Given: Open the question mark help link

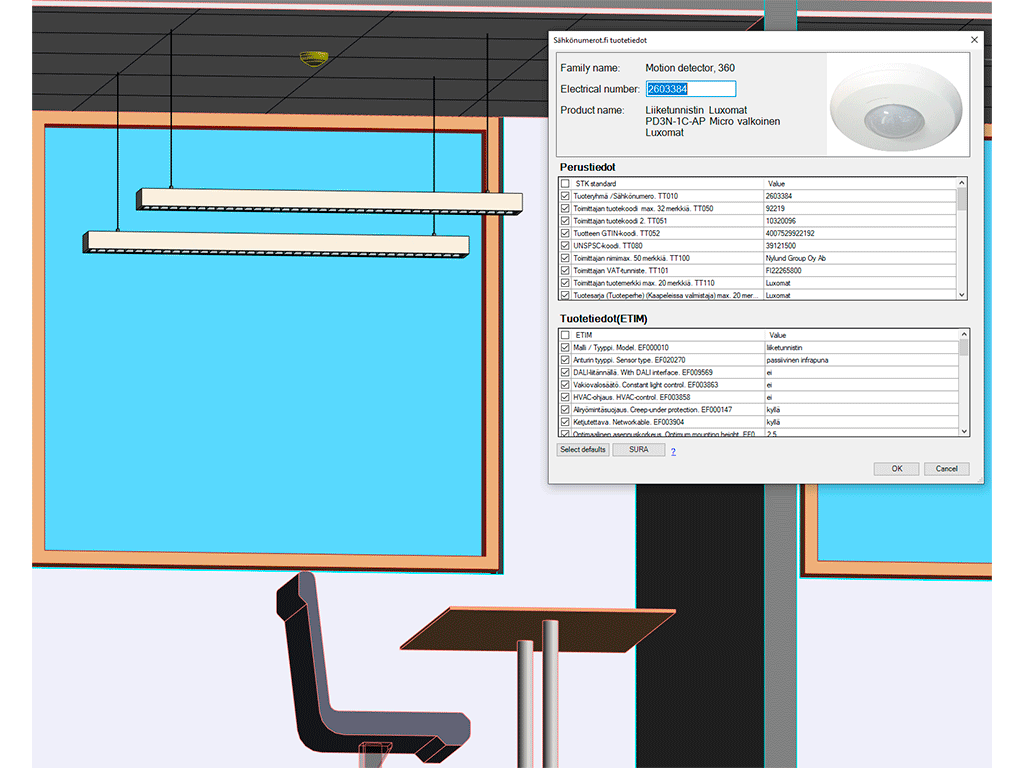Looking at the screenshot, I should click(x=673, y=452).
